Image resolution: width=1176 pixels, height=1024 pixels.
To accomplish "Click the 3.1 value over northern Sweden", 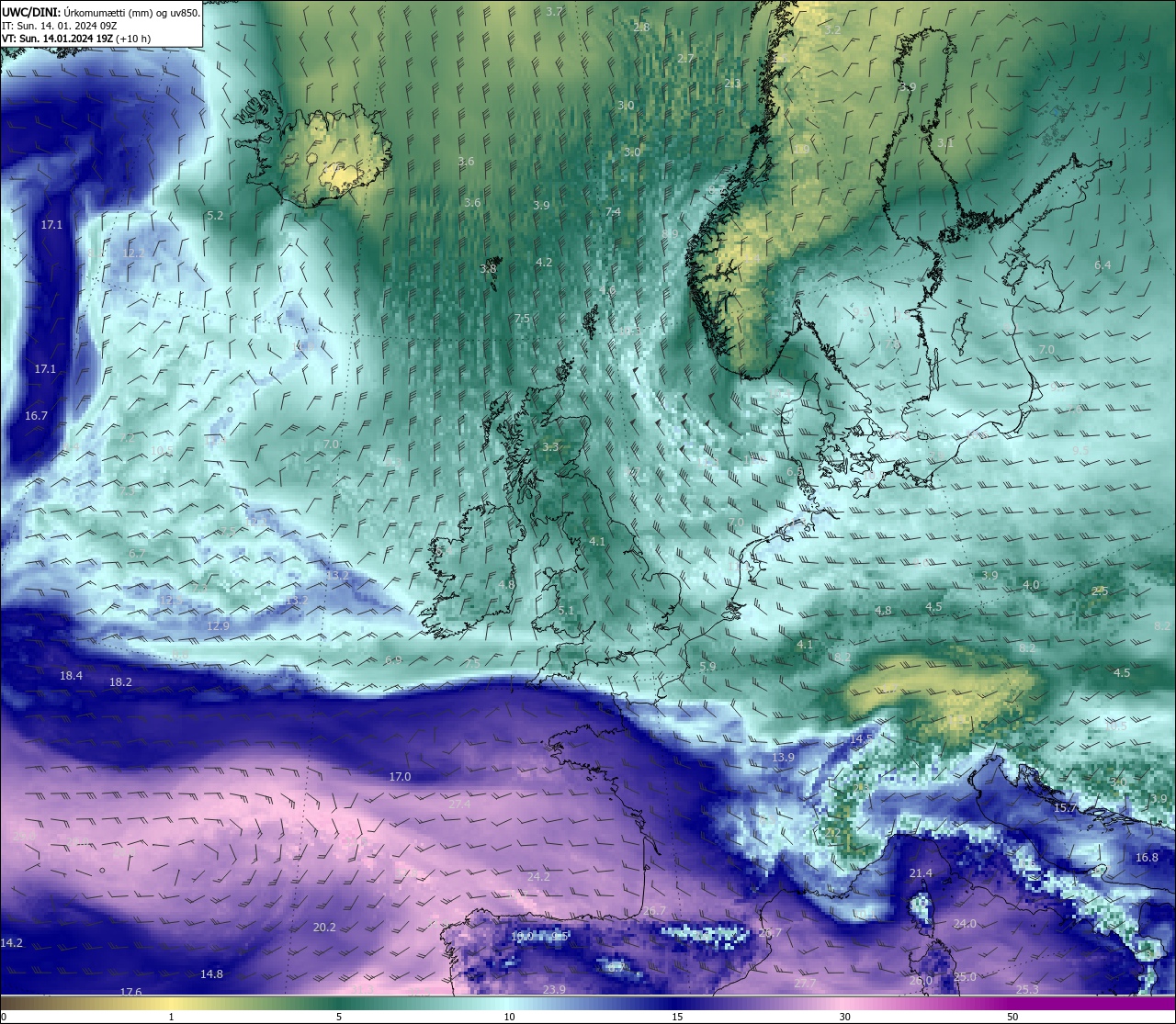I will [x=945, y=143].
